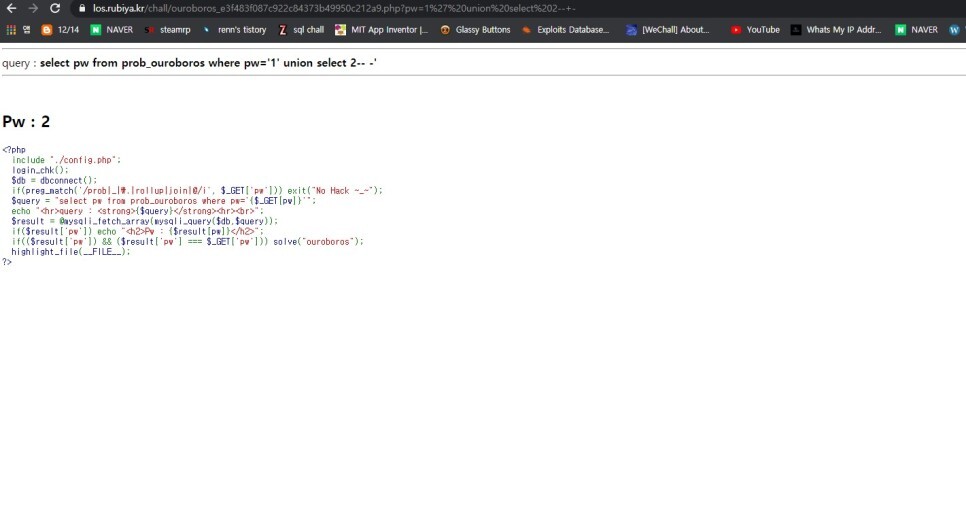
Task: Open the Exploits Database bookmark
Action: click(565, 30)
